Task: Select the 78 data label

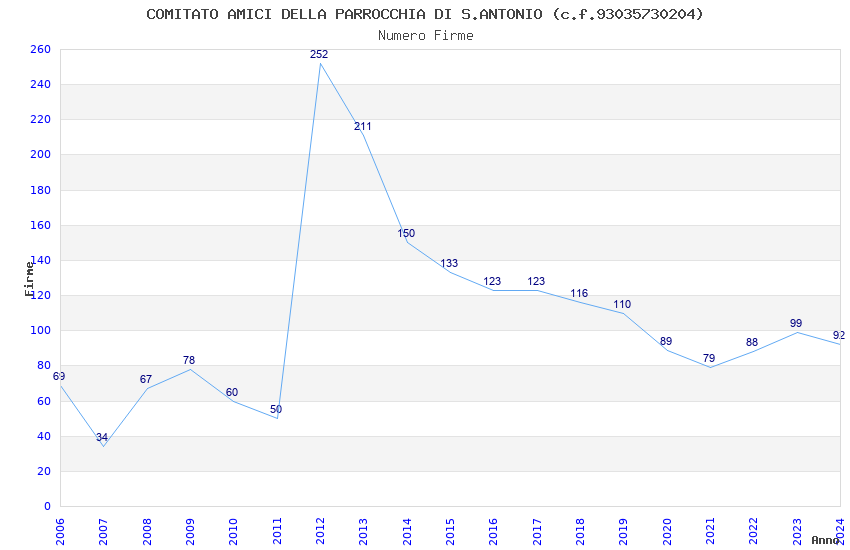Action: pos(189,360)
